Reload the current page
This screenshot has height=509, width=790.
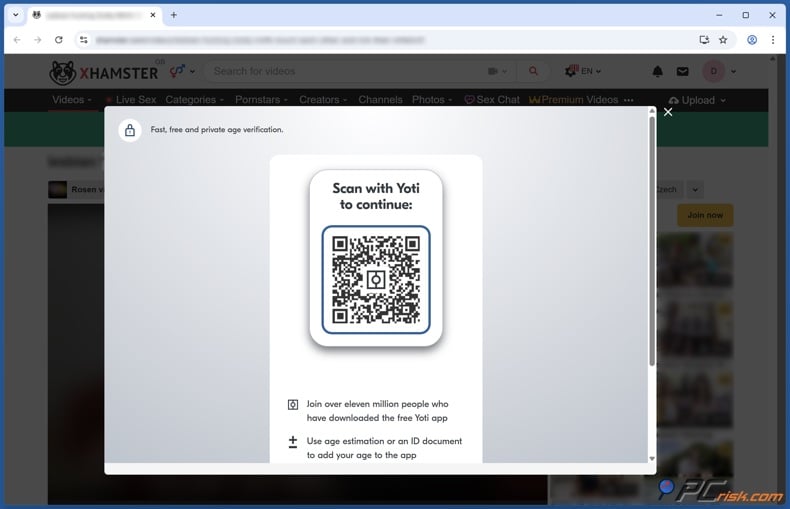(59, 40)
